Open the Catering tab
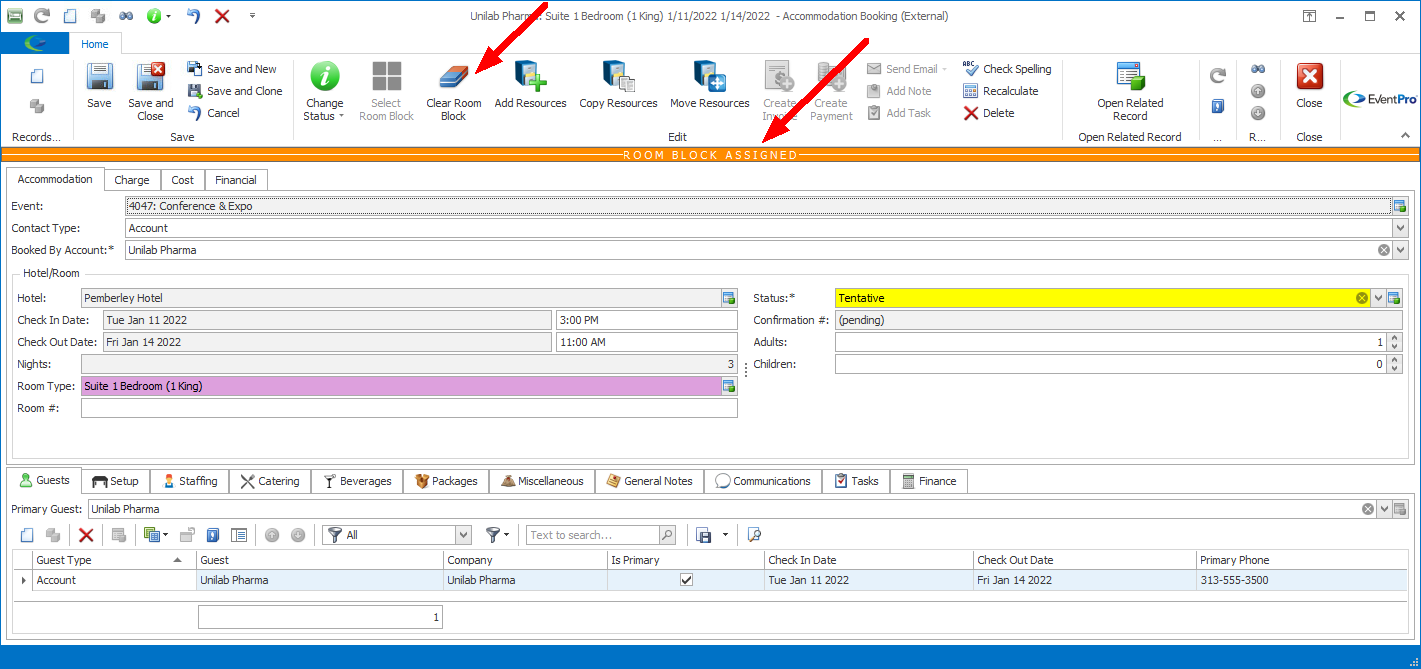Viewport: 1421px width, 669px height. coord(270,481)
